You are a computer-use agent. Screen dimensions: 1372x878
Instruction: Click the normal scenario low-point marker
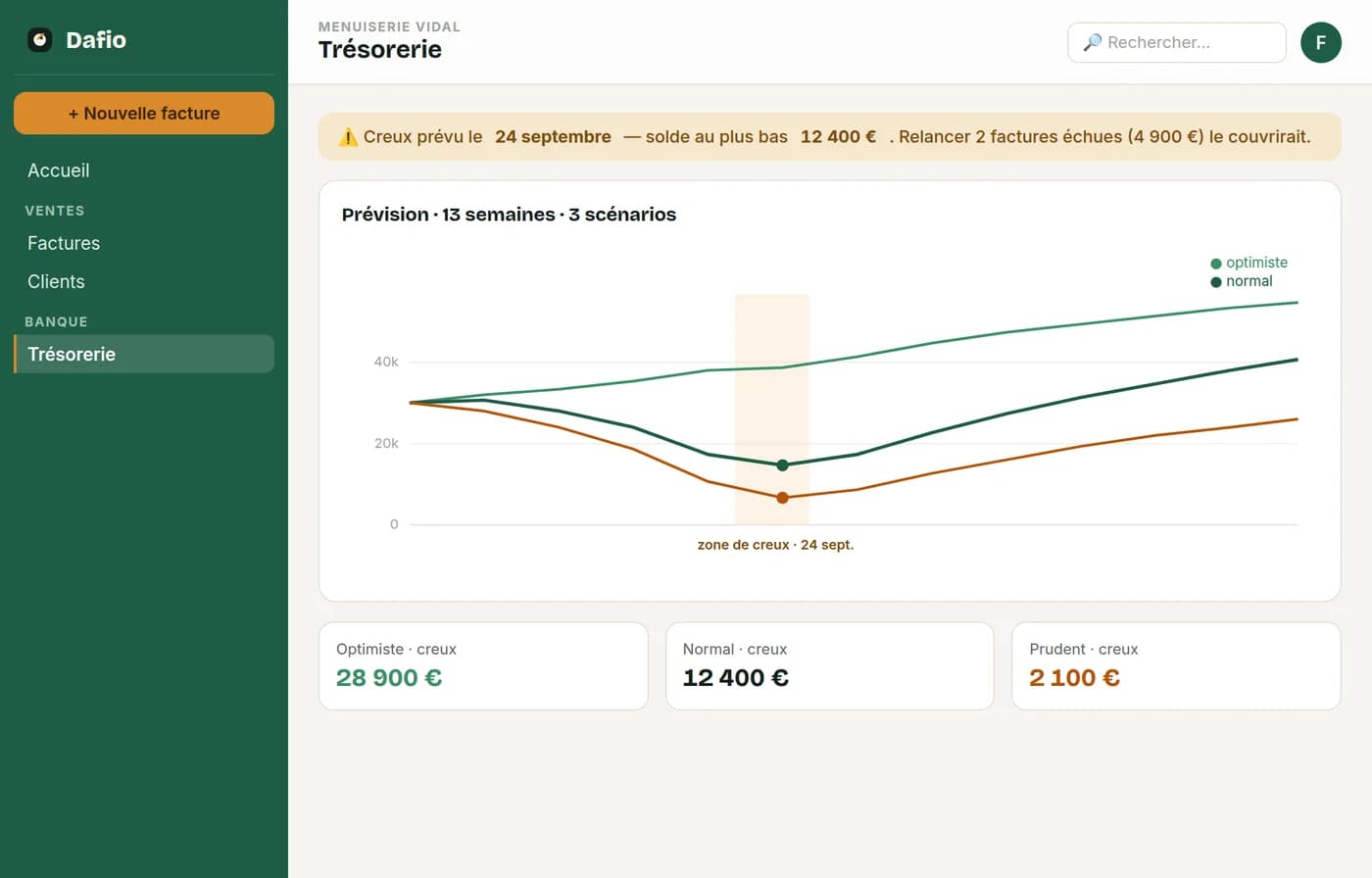click(782, 465)
